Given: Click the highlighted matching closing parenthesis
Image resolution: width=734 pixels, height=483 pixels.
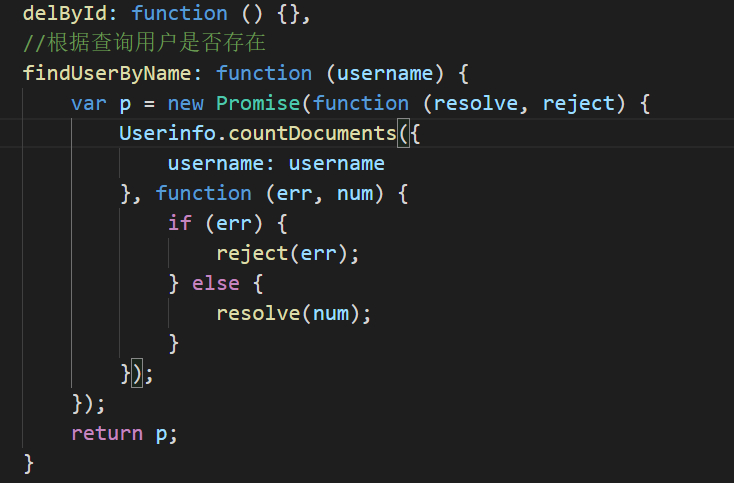Looking at the screenshot, I should click(137, 373).
